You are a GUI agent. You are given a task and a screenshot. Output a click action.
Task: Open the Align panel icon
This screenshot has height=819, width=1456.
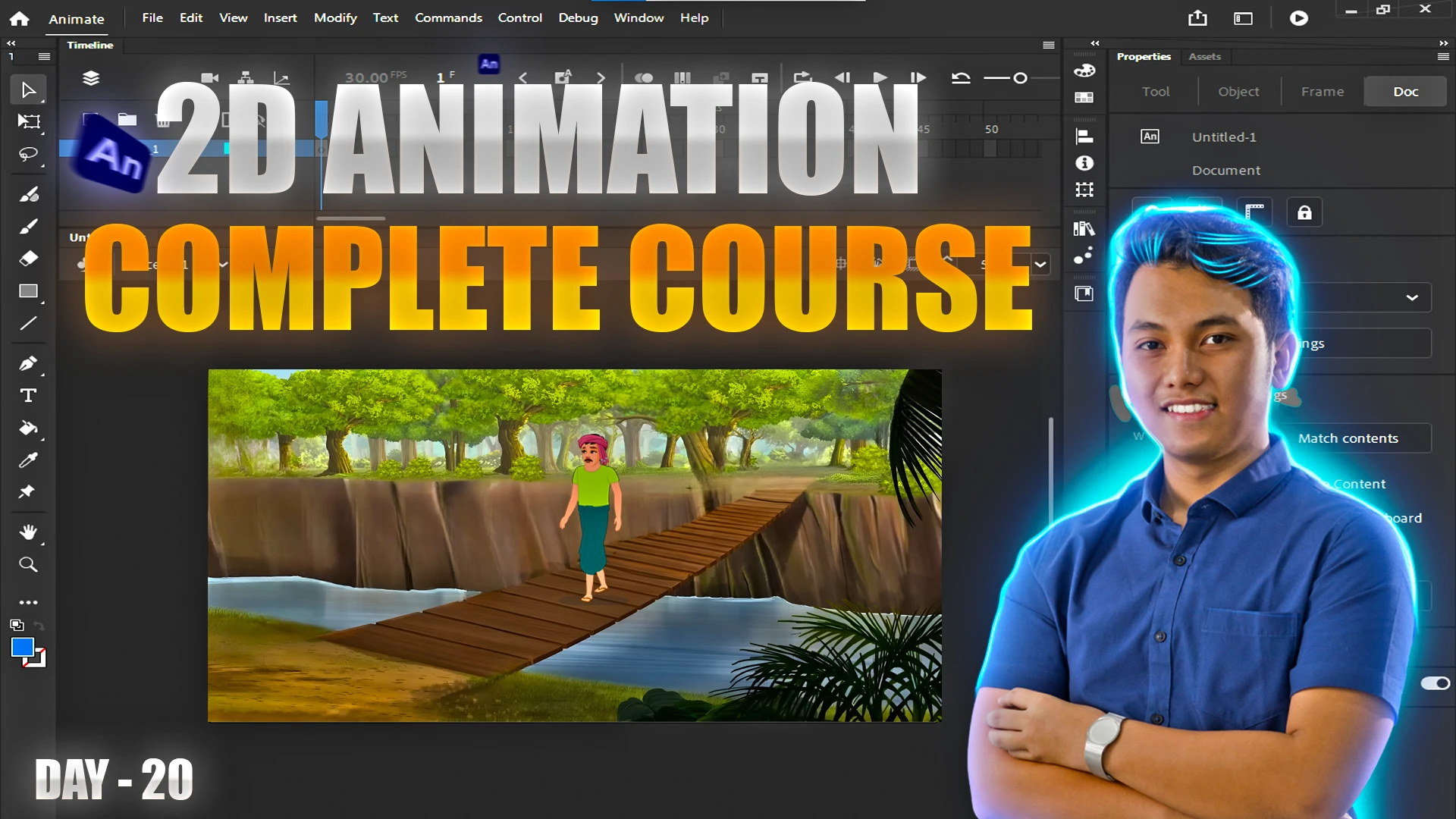(1084, 136)
